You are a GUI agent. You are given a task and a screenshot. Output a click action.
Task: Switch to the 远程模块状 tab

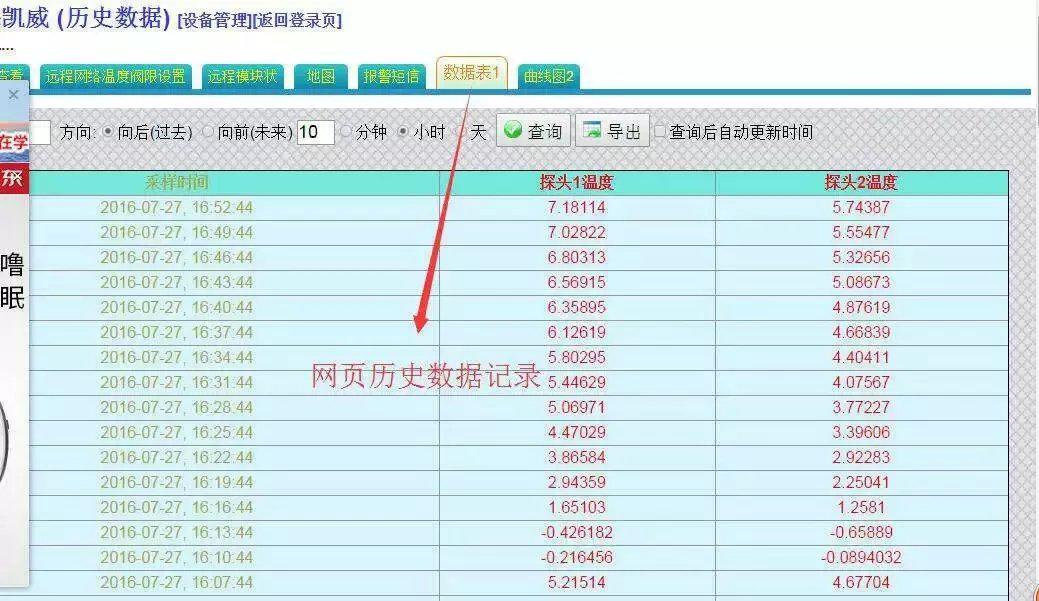tap(244, 76)
